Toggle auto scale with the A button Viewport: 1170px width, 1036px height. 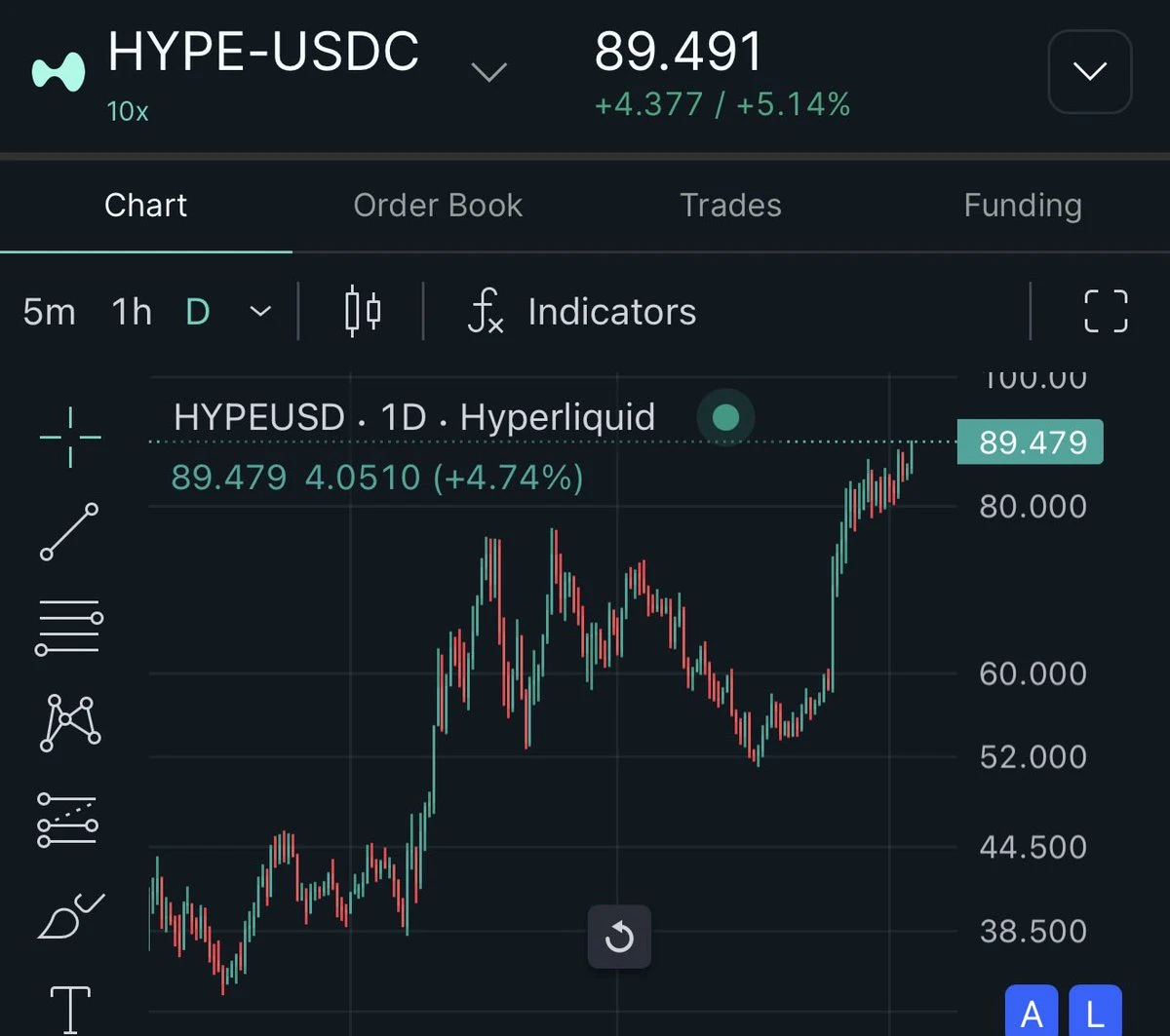click(1032, 1011)
